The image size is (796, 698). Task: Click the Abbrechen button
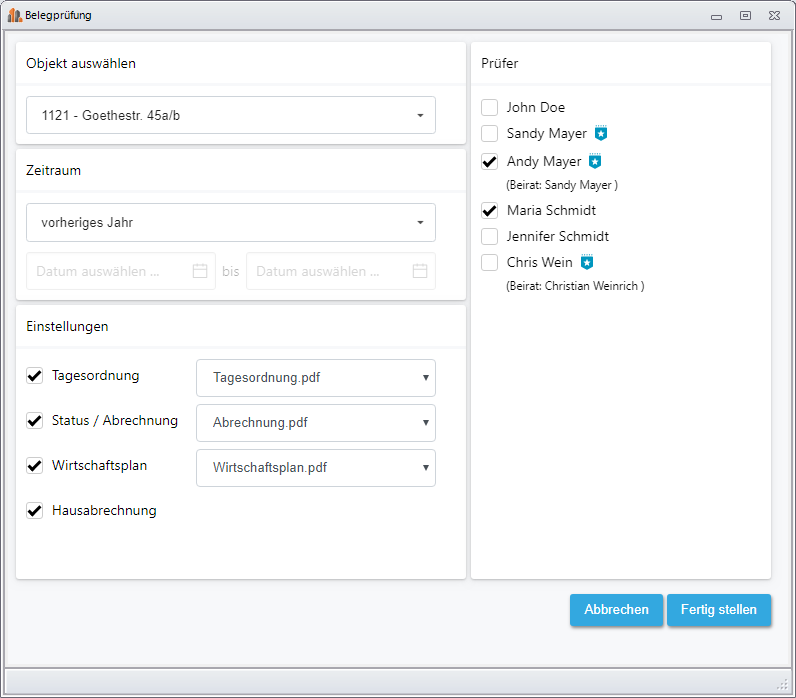point(616,610)
